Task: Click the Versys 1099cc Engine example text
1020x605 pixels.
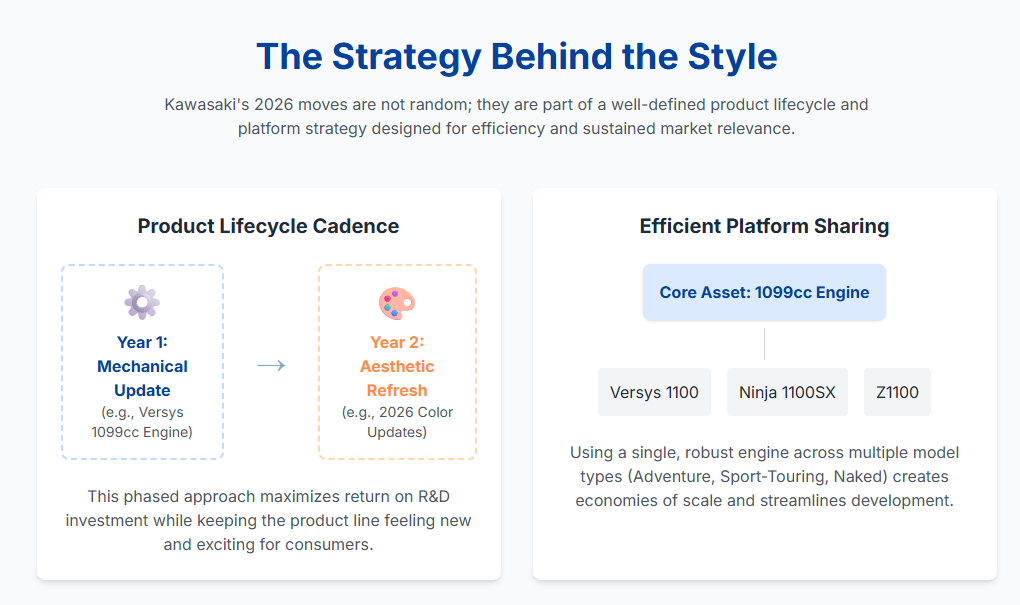Action: pyautogui.click(x=142, y=422)
